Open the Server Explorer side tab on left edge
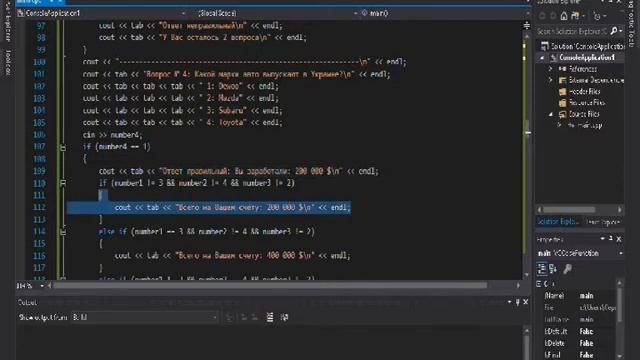The width and height of the screenshot is (640, 360). (7, 20)
